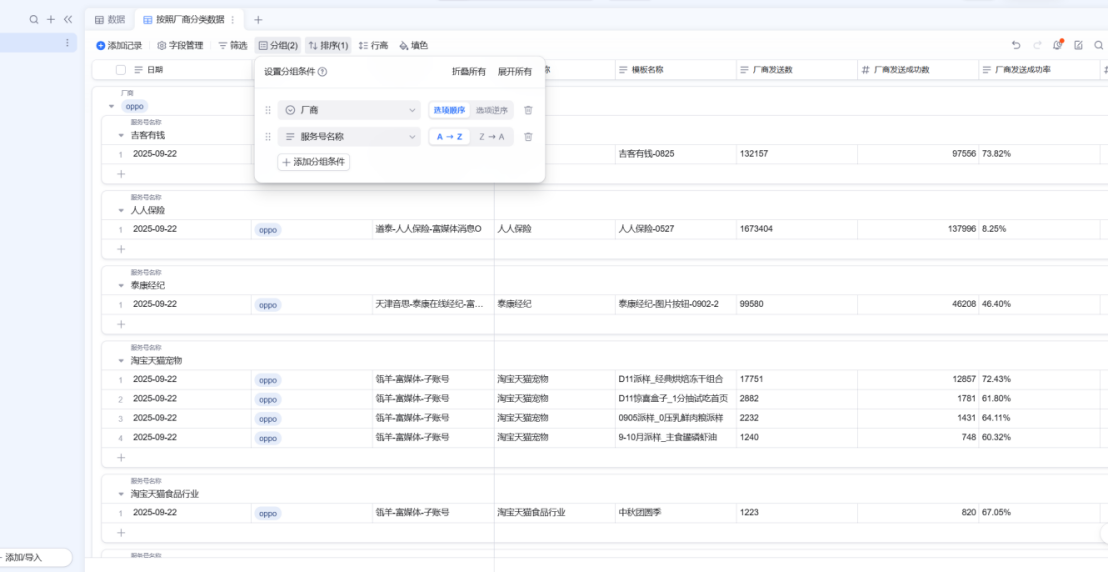Image resolution: width=1109 pixels, height=572 pixels.
Task: Open the notification bell with red dot
Action: click(x=1058, y=45)
